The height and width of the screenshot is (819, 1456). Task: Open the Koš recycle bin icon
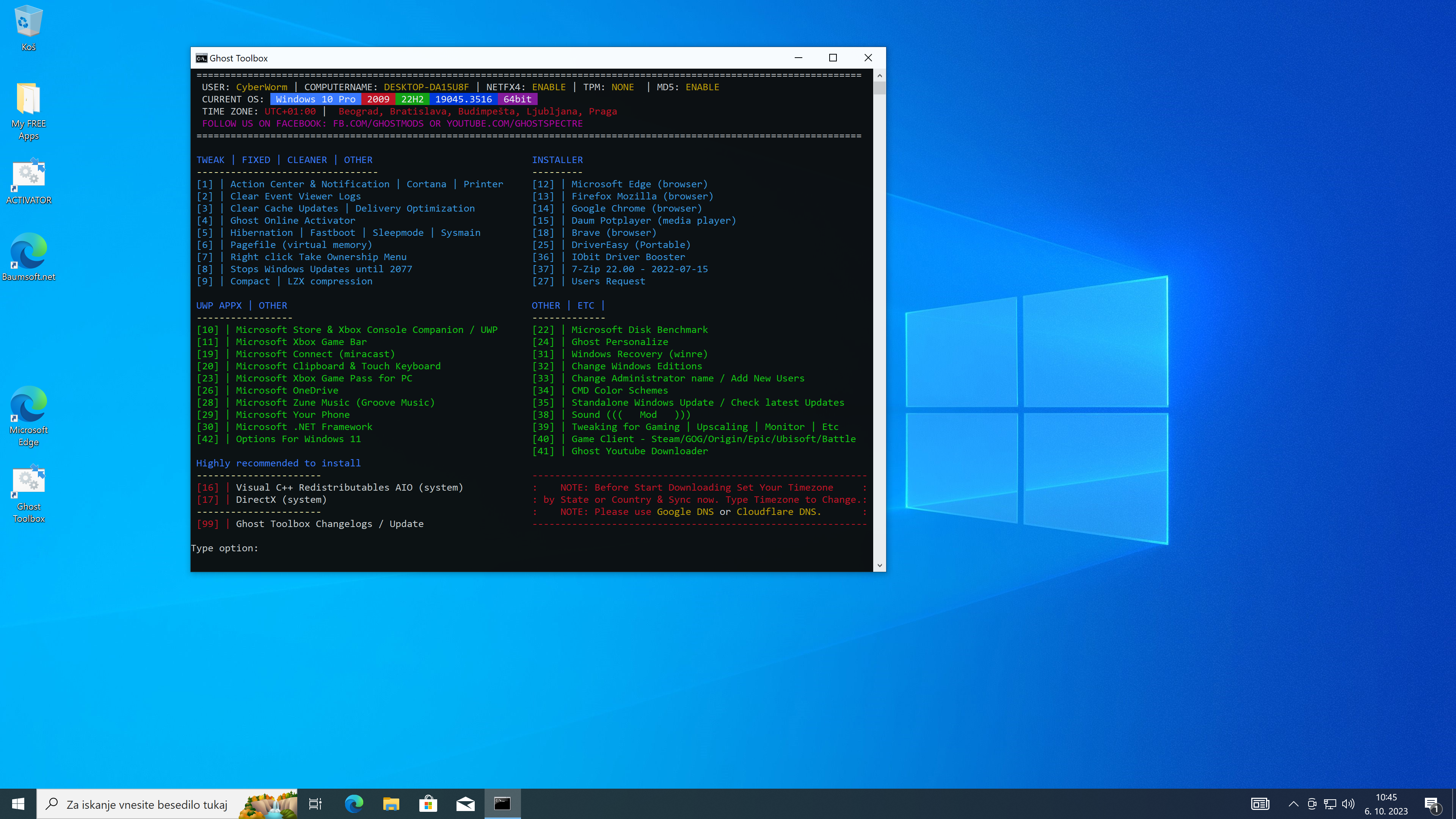[x=28, y=28]
